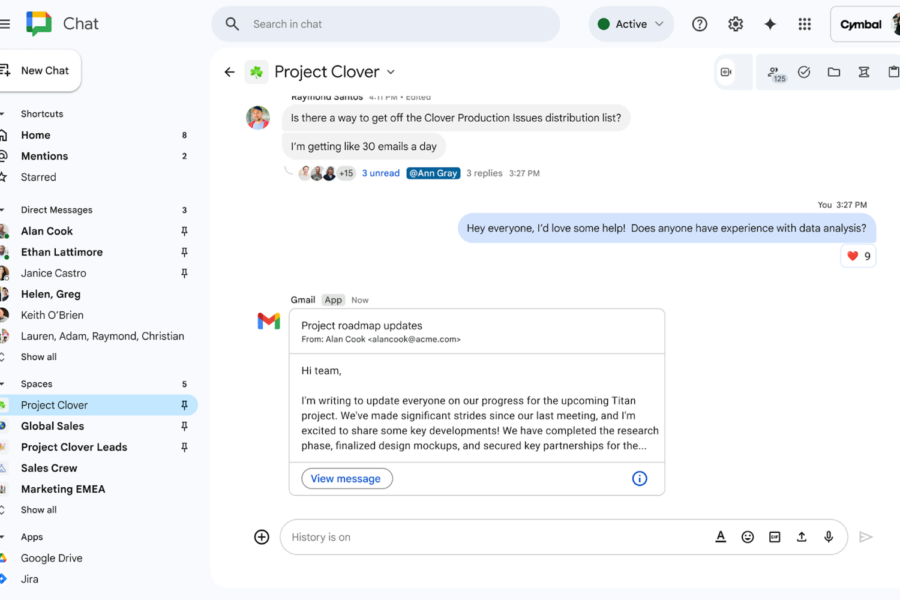This screenshot has height=600, width=900.
Task: Open the Project Clover space menu chevron
Action: pyautogui.click(x=390, y=72)
